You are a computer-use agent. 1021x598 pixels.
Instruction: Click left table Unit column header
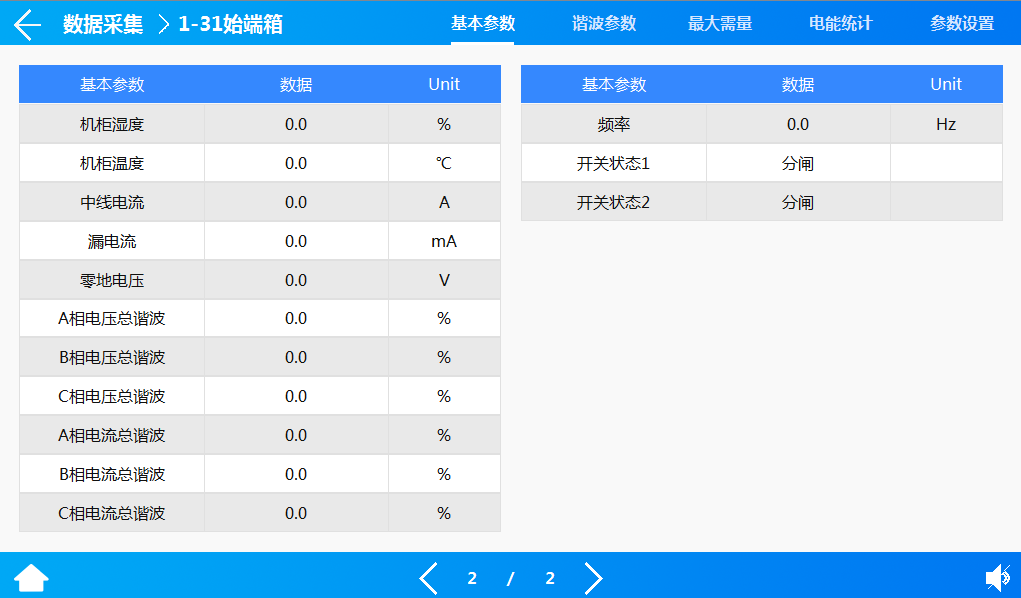pyautogui.click(x=444, y=84)
